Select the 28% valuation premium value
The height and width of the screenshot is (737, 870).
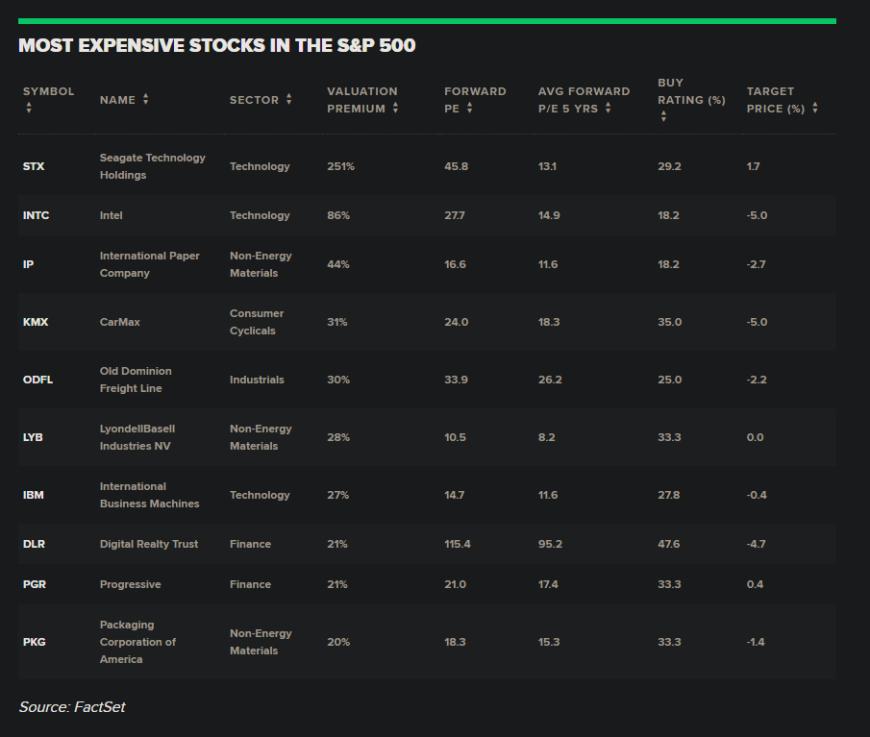[x=338, y=437]
